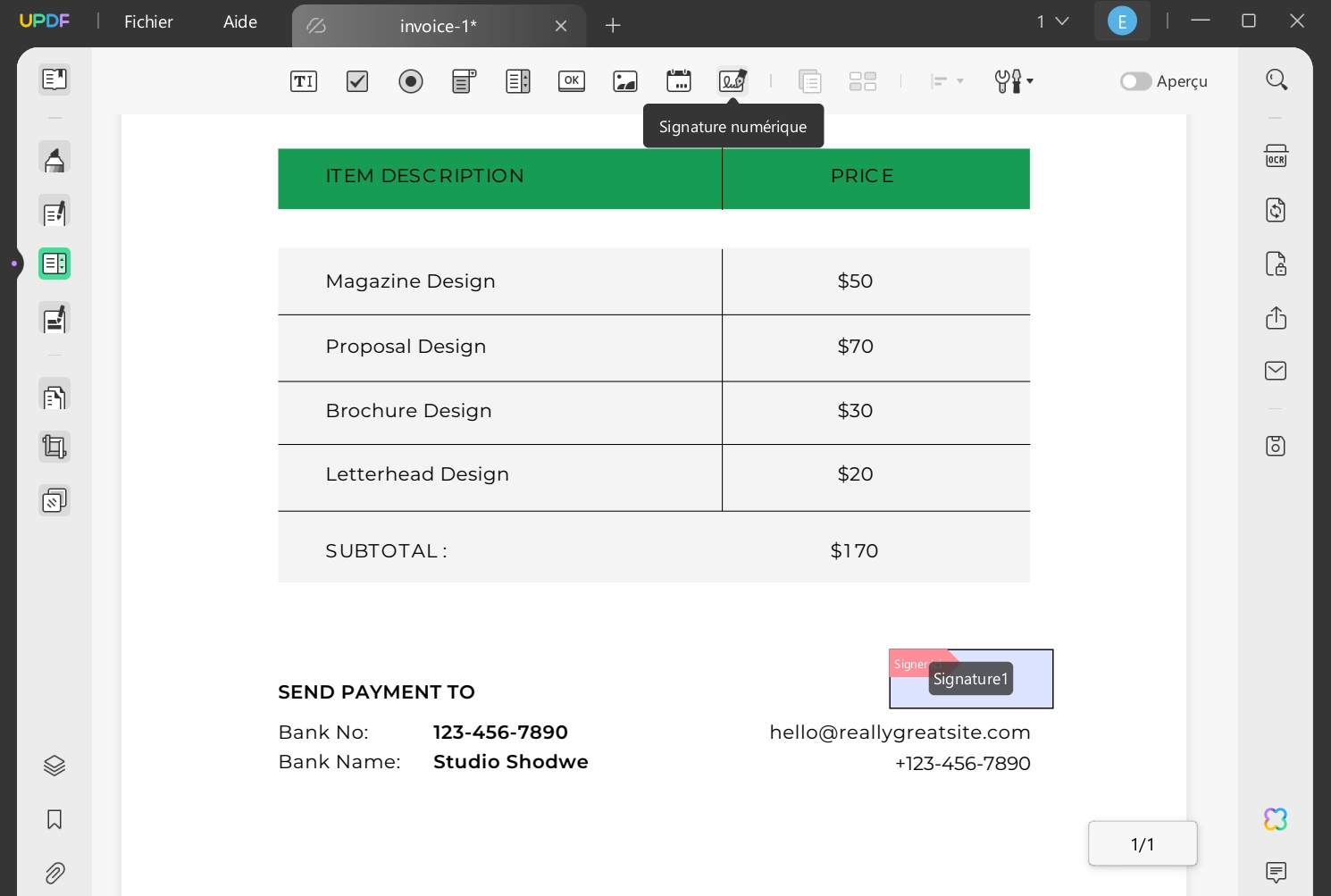
Task: Switch to the invoice-1 tab
Action: 439,25
